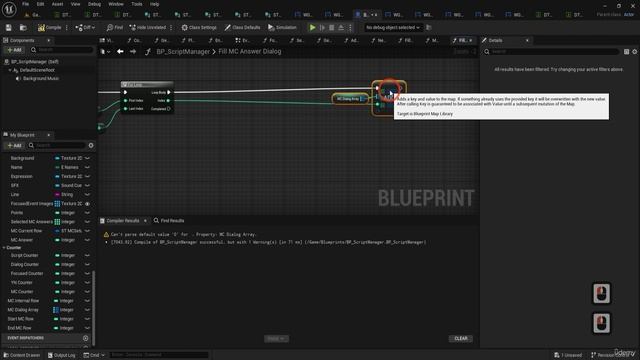Open Details panel settings gear
Viewport: 640px width, 360px height.
pyautogui.click(x=634, y=52)
